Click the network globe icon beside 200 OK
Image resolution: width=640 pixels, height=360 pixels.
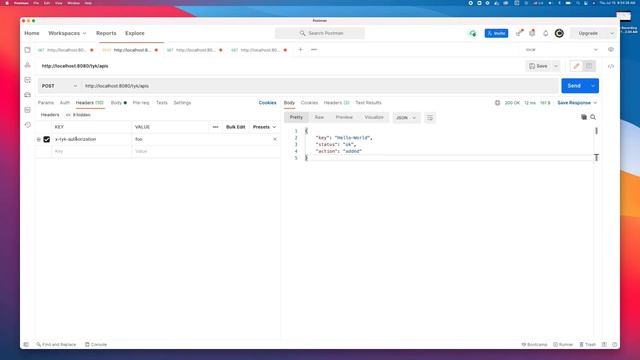(497, 103)
